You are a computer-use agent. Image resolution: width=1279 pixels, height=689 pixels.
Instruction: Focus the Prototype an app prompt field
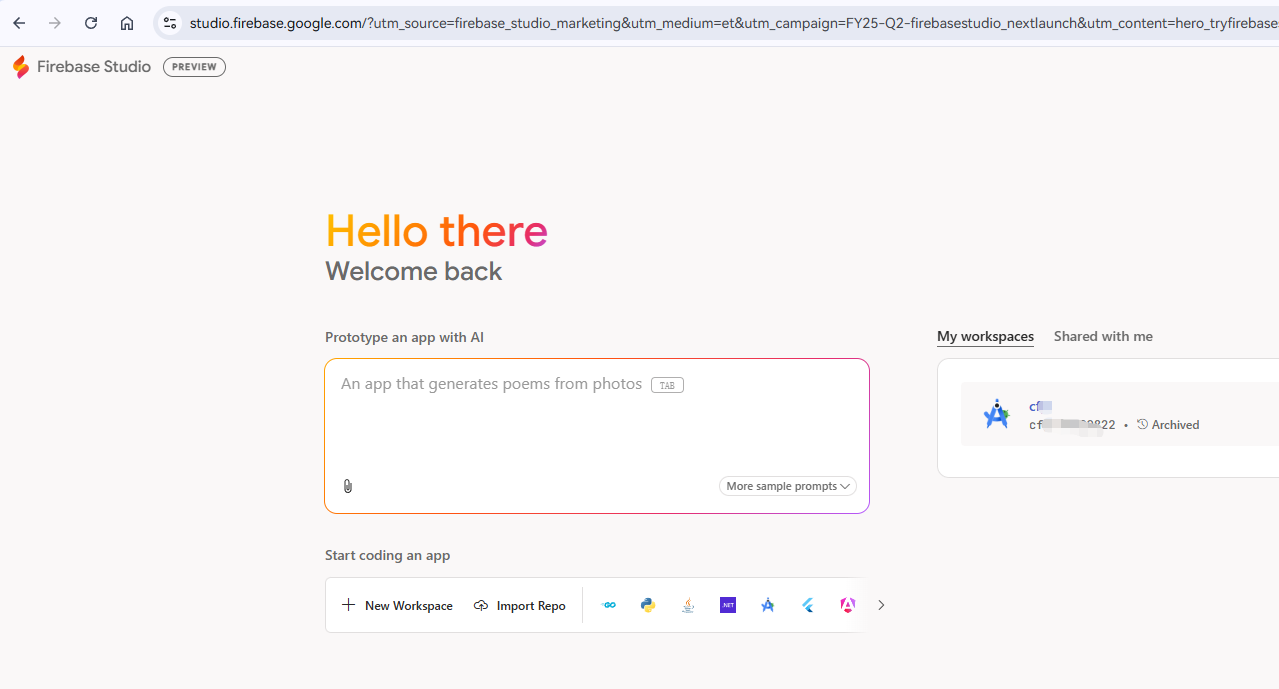coord(597,436)
